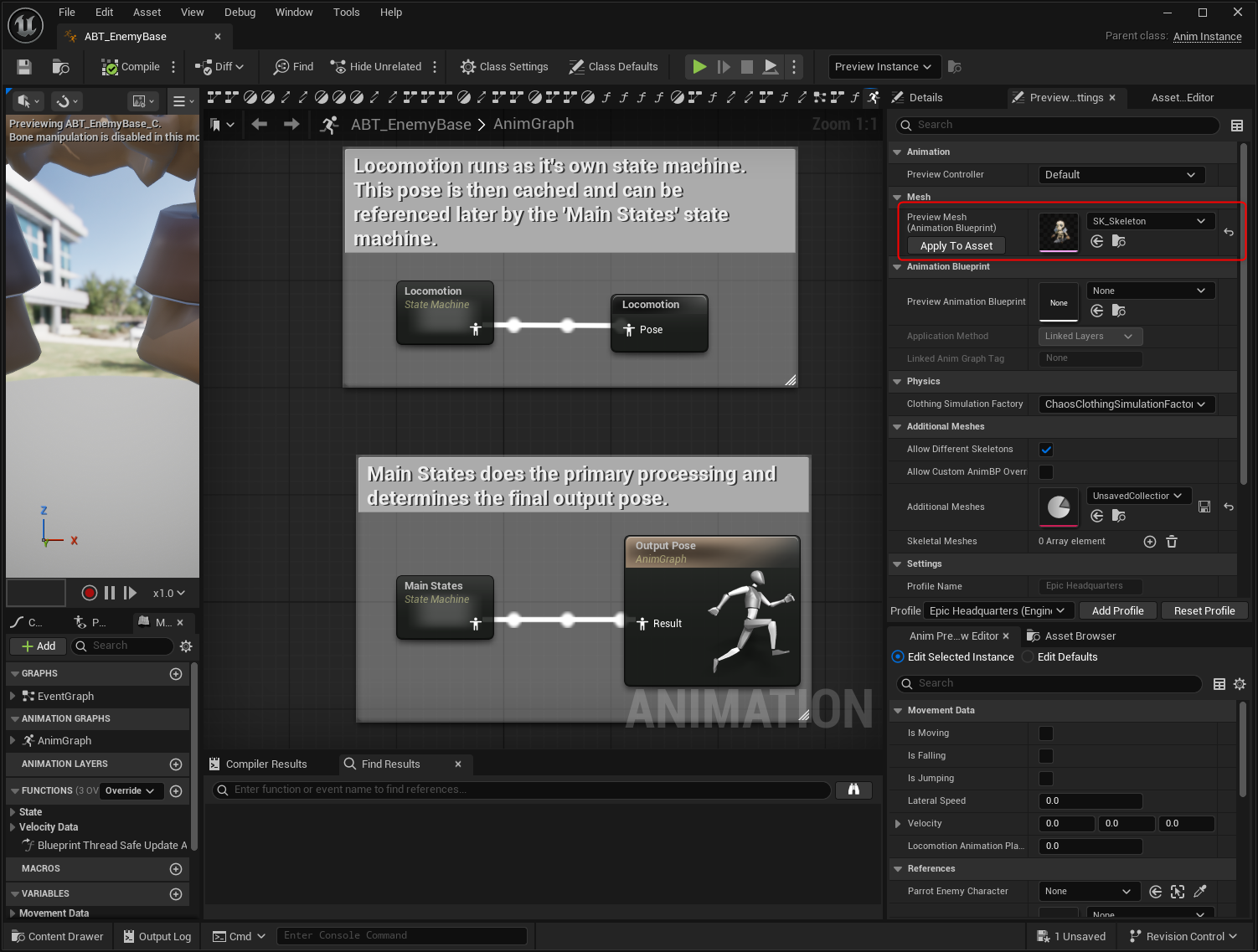This screenshot has height=952, width=1258.
Task: Open the Debug menu
Action: pyautogui.click(x=240, y=13)
